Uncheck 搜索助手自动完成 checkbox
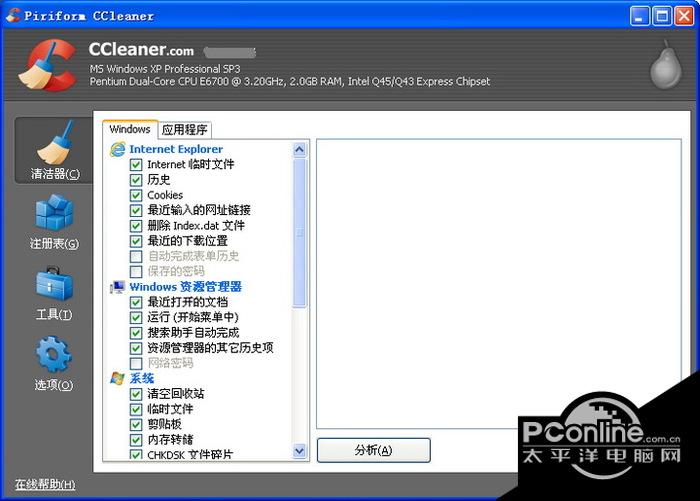 click(x=136, y=333)
